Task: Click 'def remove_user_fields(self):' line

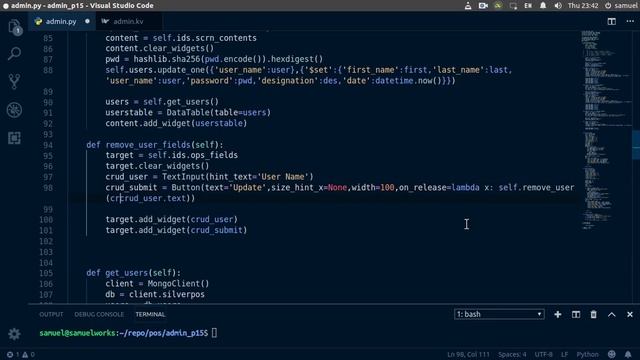Action: (x=155, y=145)
